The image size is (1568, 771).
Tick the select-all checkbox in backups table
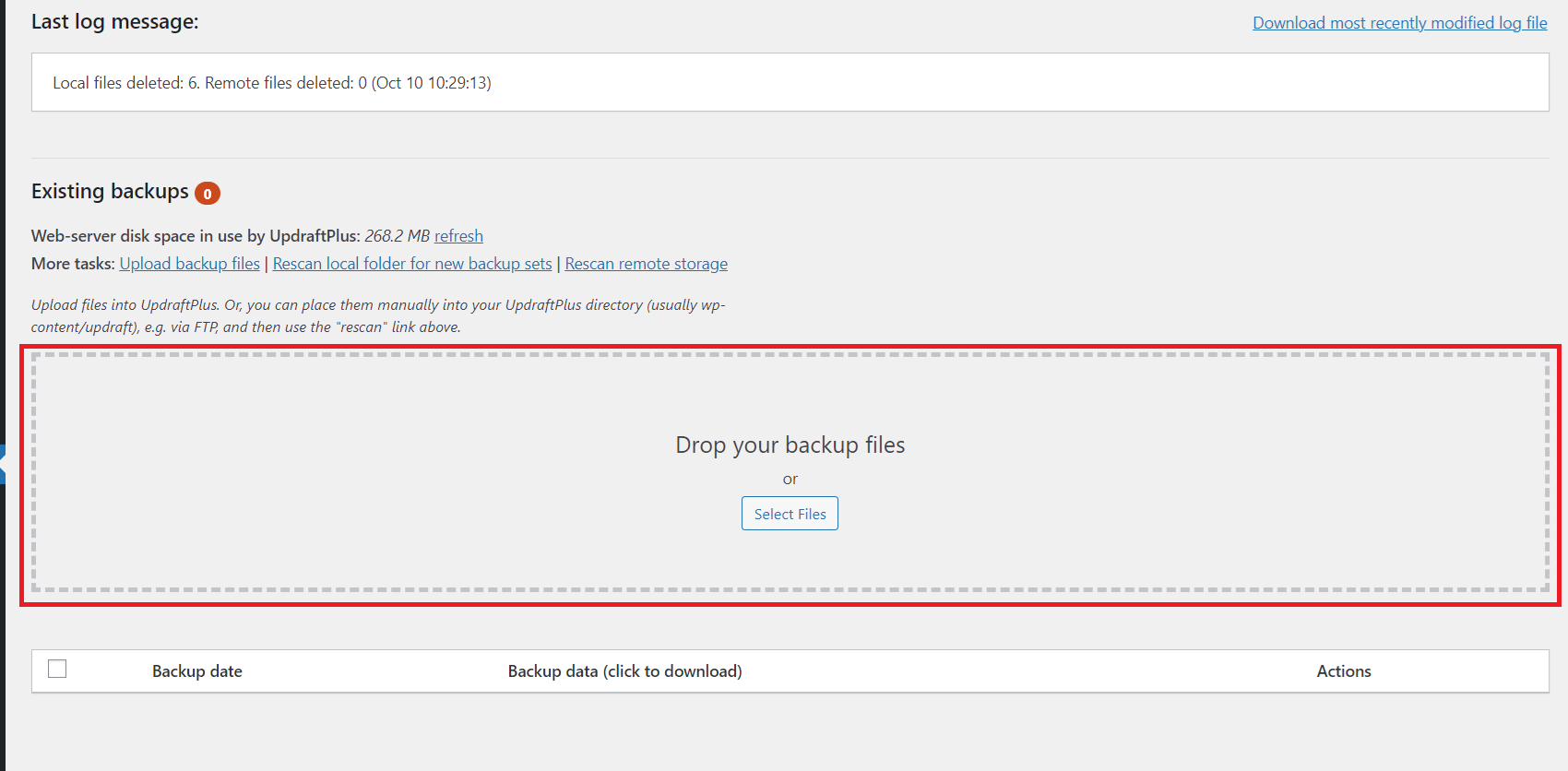click(57, 669)
